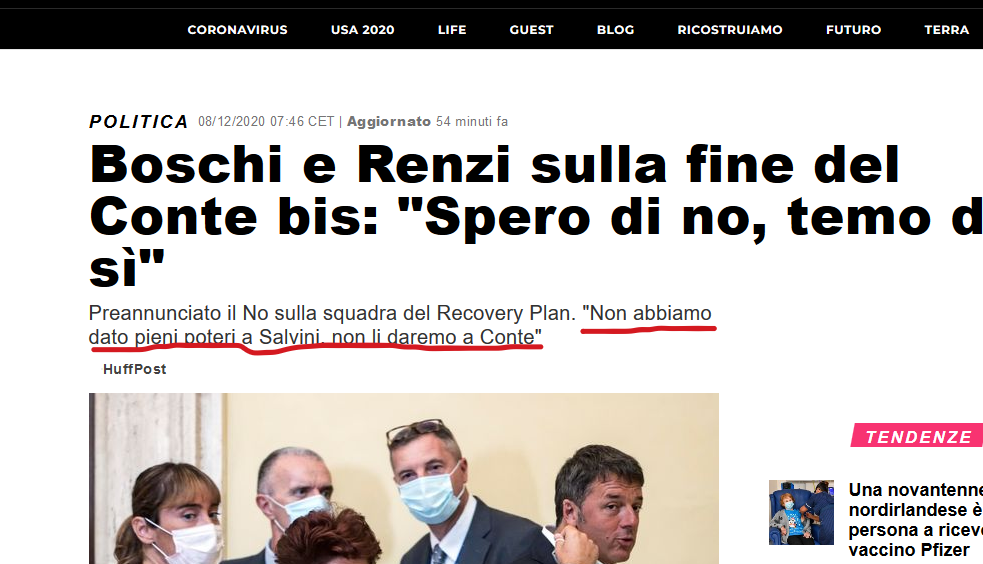Open the GUEST section
The image size is (983, 564).
coord(532,29)
